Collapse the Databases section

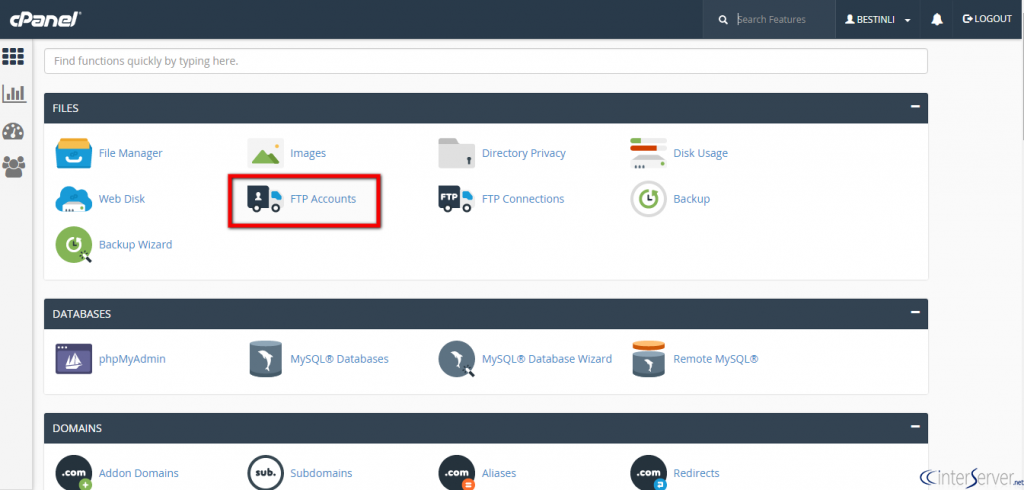click(x=915, y=312)
